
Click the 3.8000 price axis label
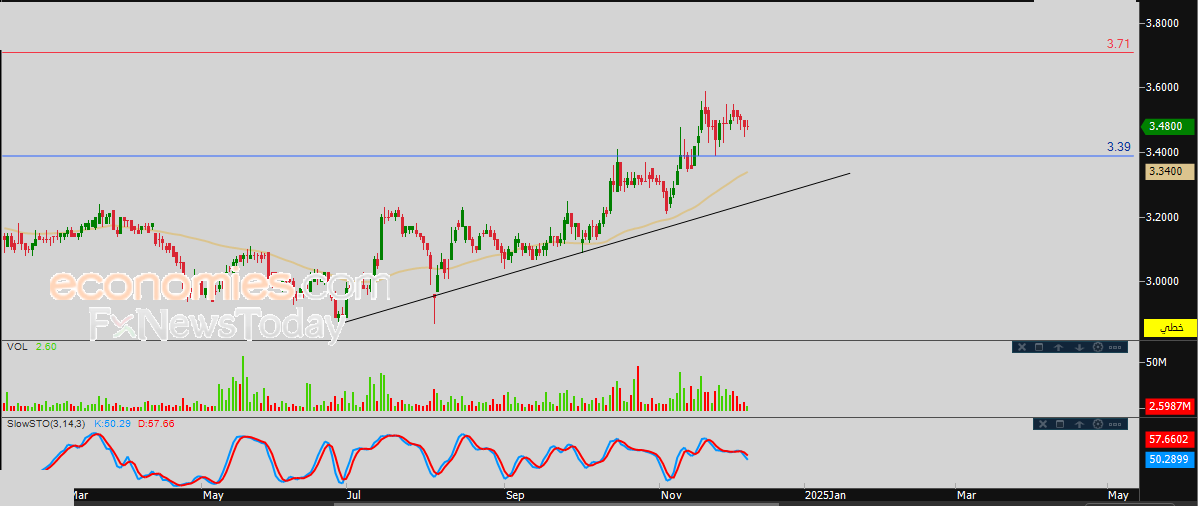pos(1161,23)
